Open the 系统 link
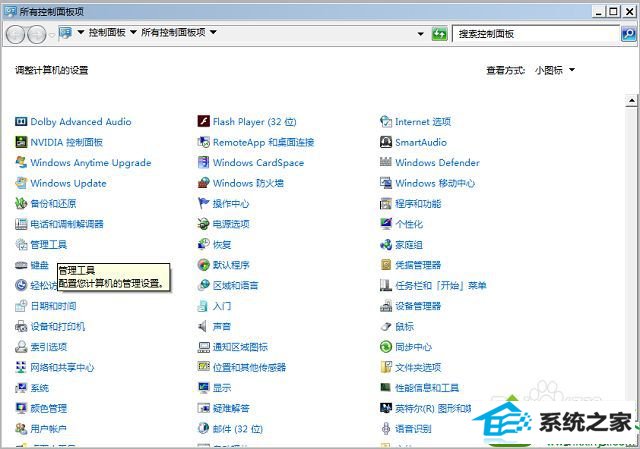640x449 pixels. [40, 388]
